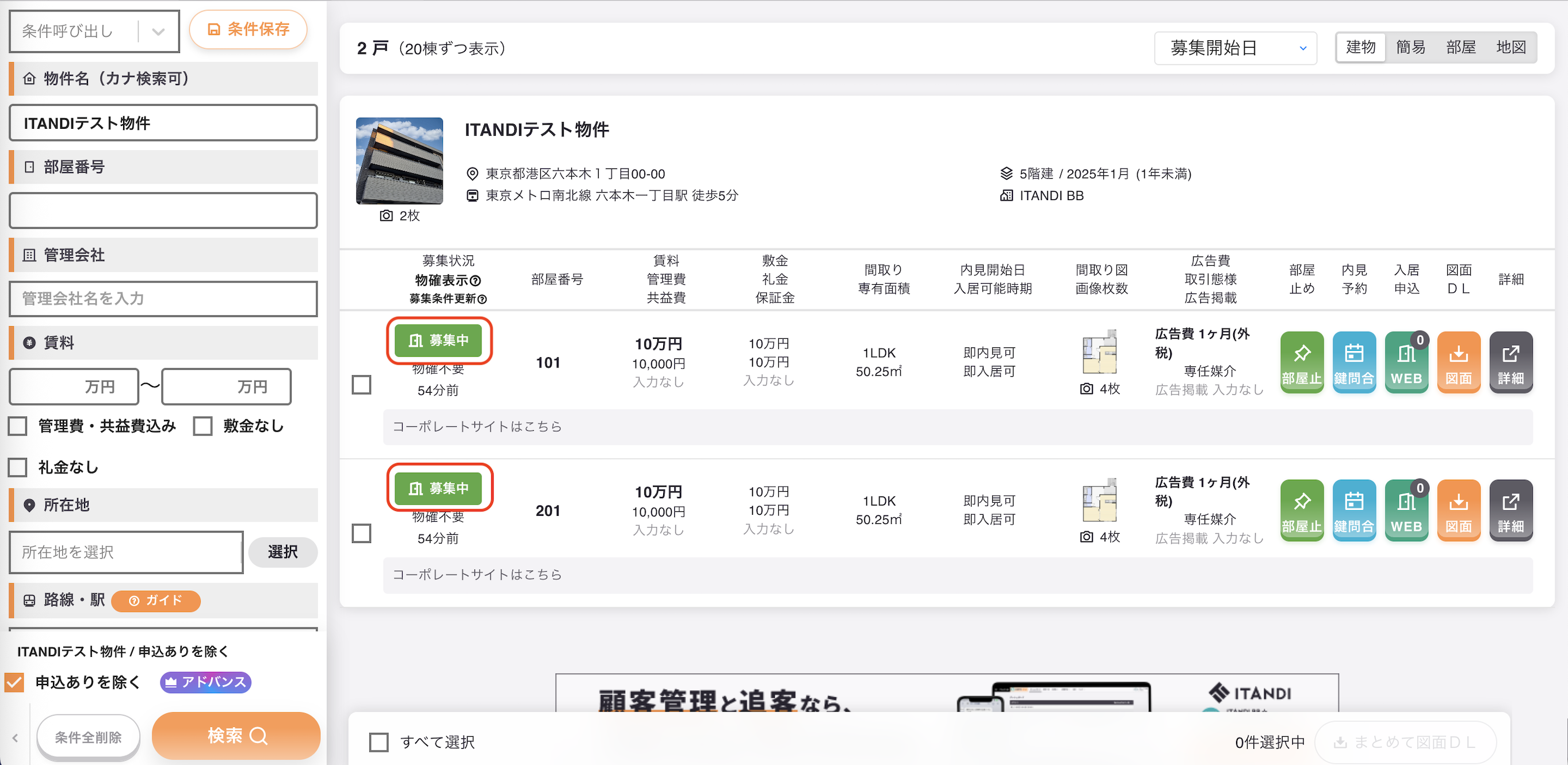The width and height of the screenshot is (1568, 765).
Task: Click the 選択 location button
Action: pos(282,552)
